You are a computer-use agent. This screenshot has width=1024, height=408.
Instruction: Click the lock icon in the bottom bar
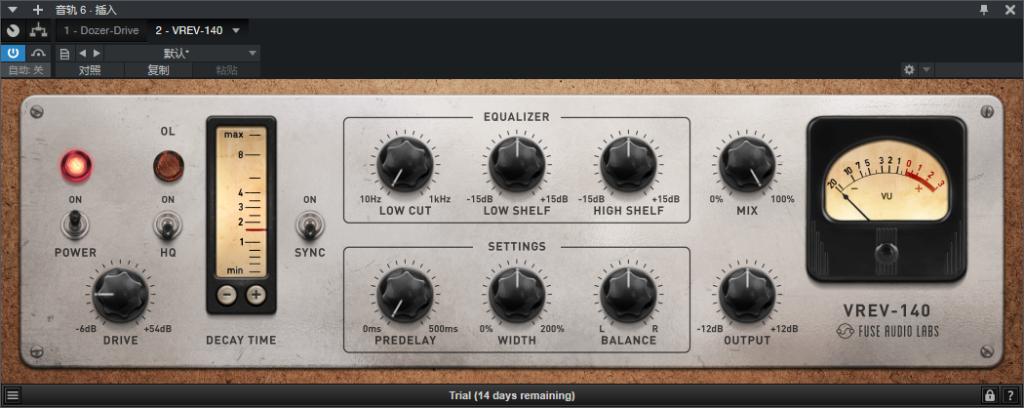click(989, 396)
